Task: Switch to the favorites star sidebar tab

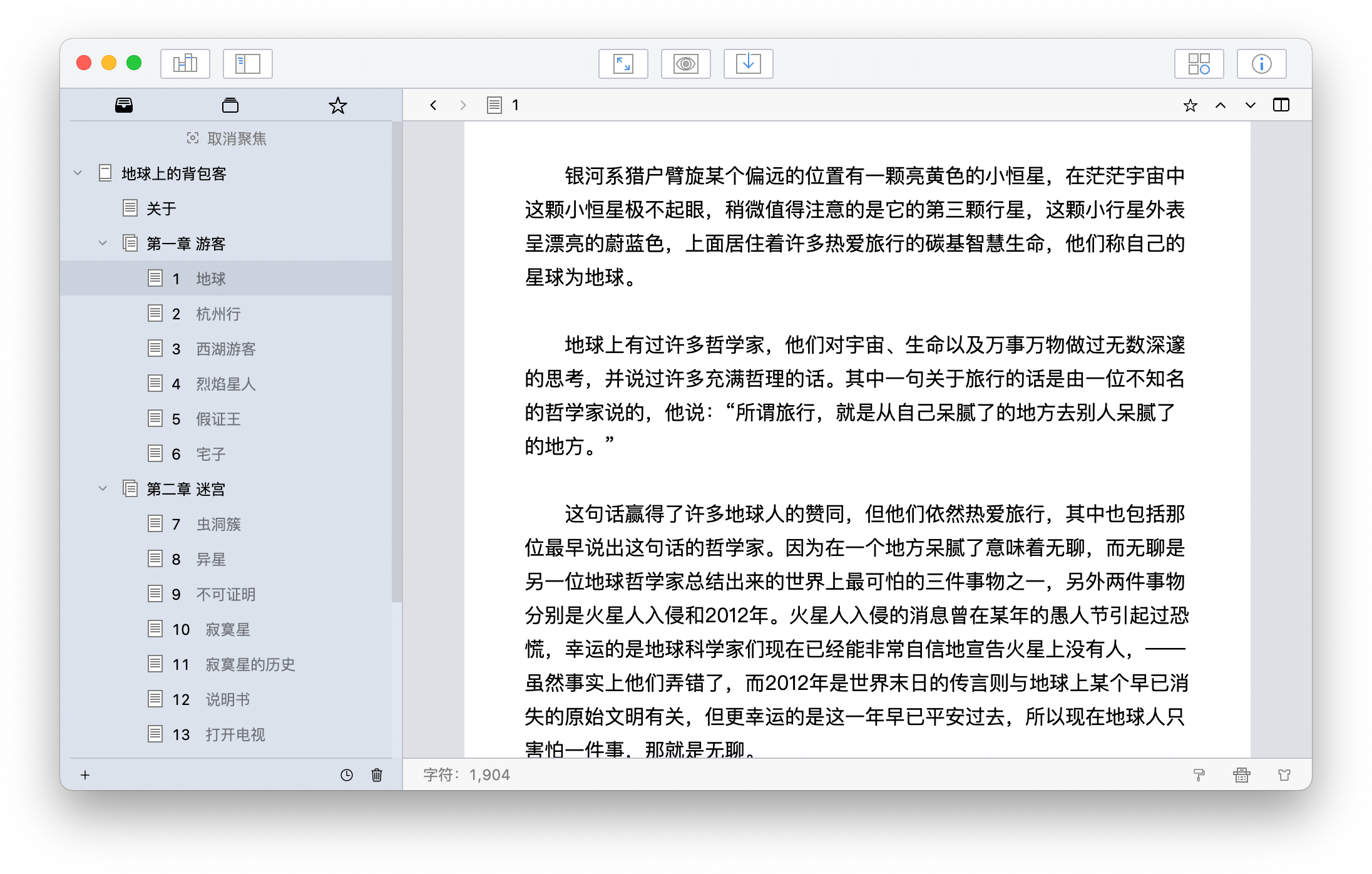Action: [x=337, y=105]
